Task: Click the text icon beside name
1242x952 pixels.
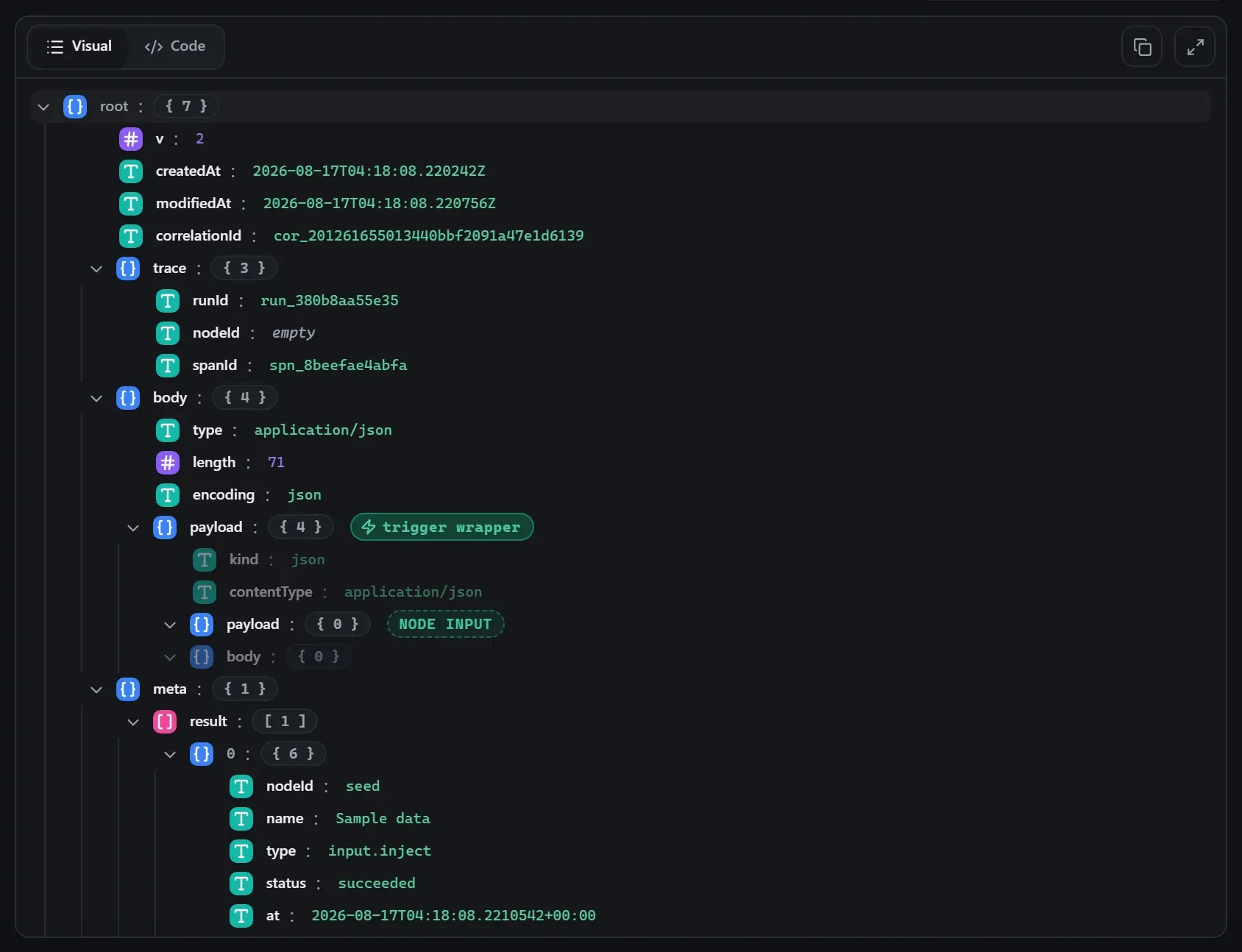Action: point(241,819)
